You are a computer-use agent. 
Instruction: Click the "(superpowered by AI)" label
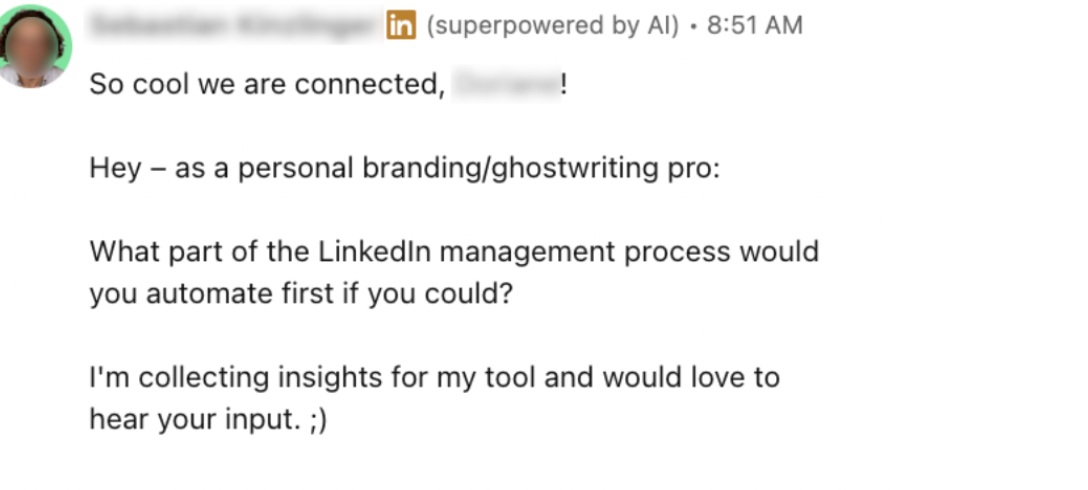[553, 26]
